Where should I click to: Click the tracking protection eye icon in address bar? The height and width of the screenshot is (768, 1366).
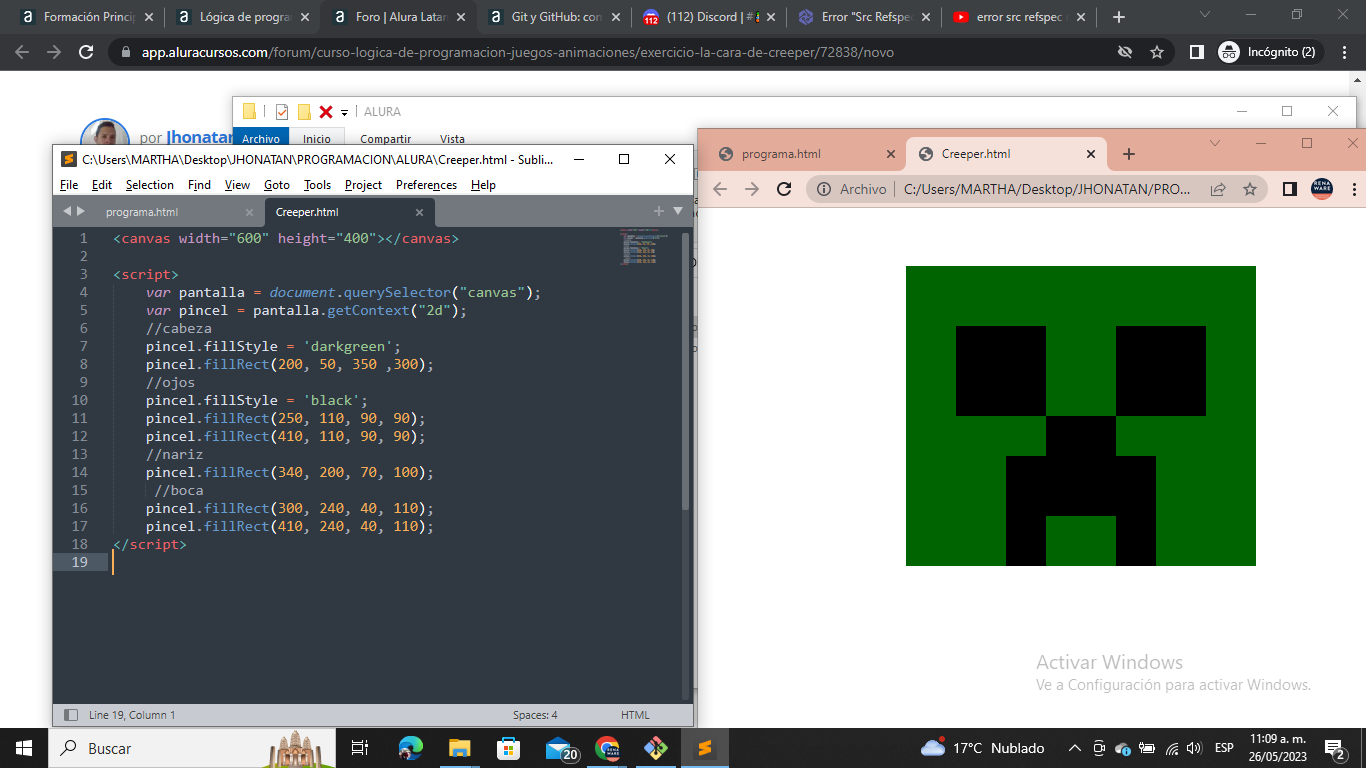click(1125, 52)
